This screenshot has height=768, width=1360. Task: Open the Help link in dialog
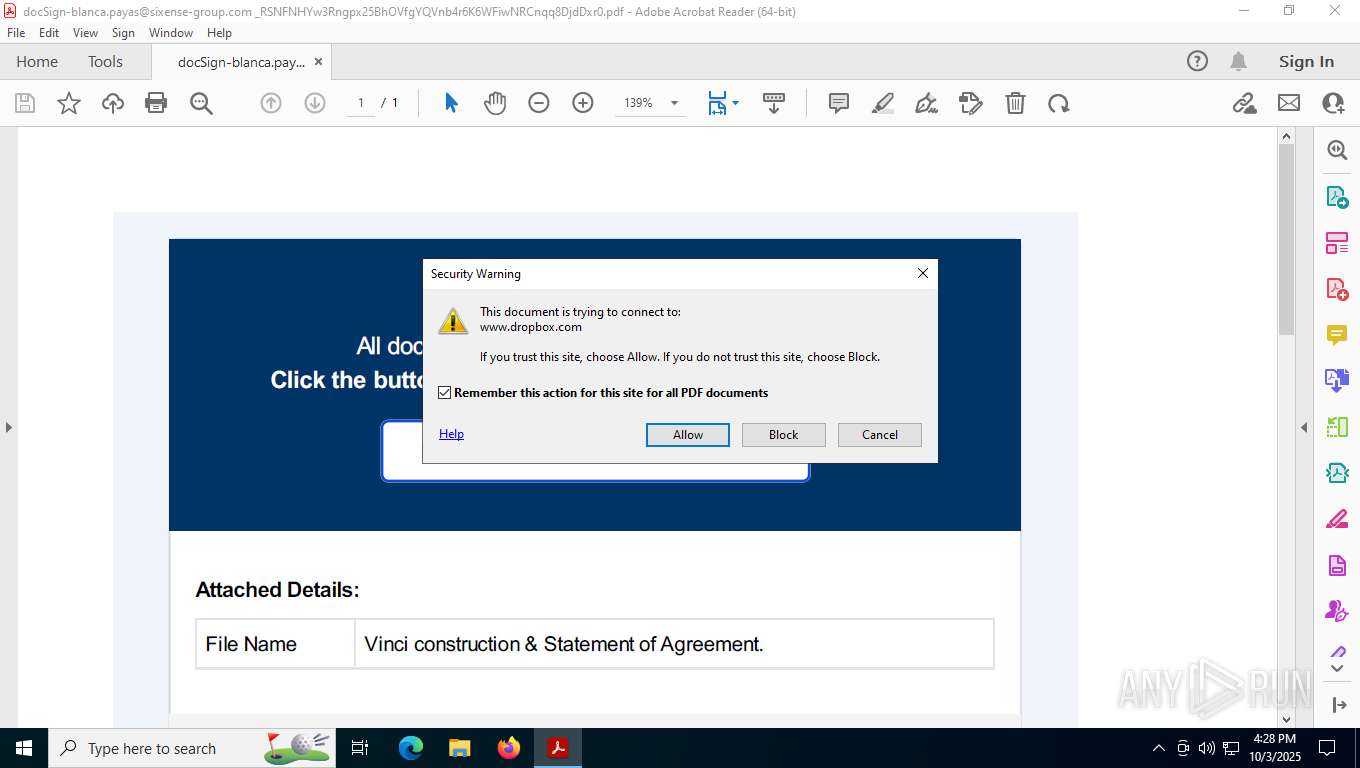(x=451, y=434)
